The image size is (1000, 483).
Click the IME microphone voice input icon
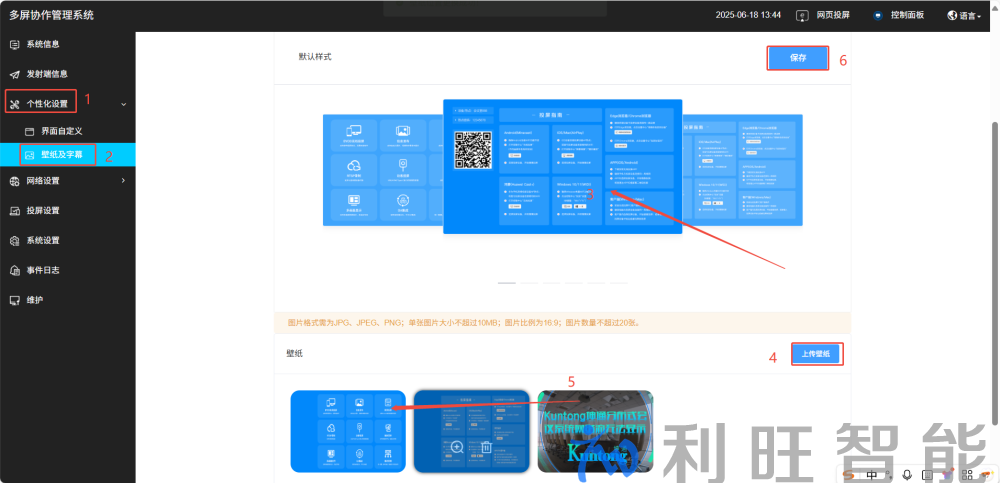coord(906,475)
